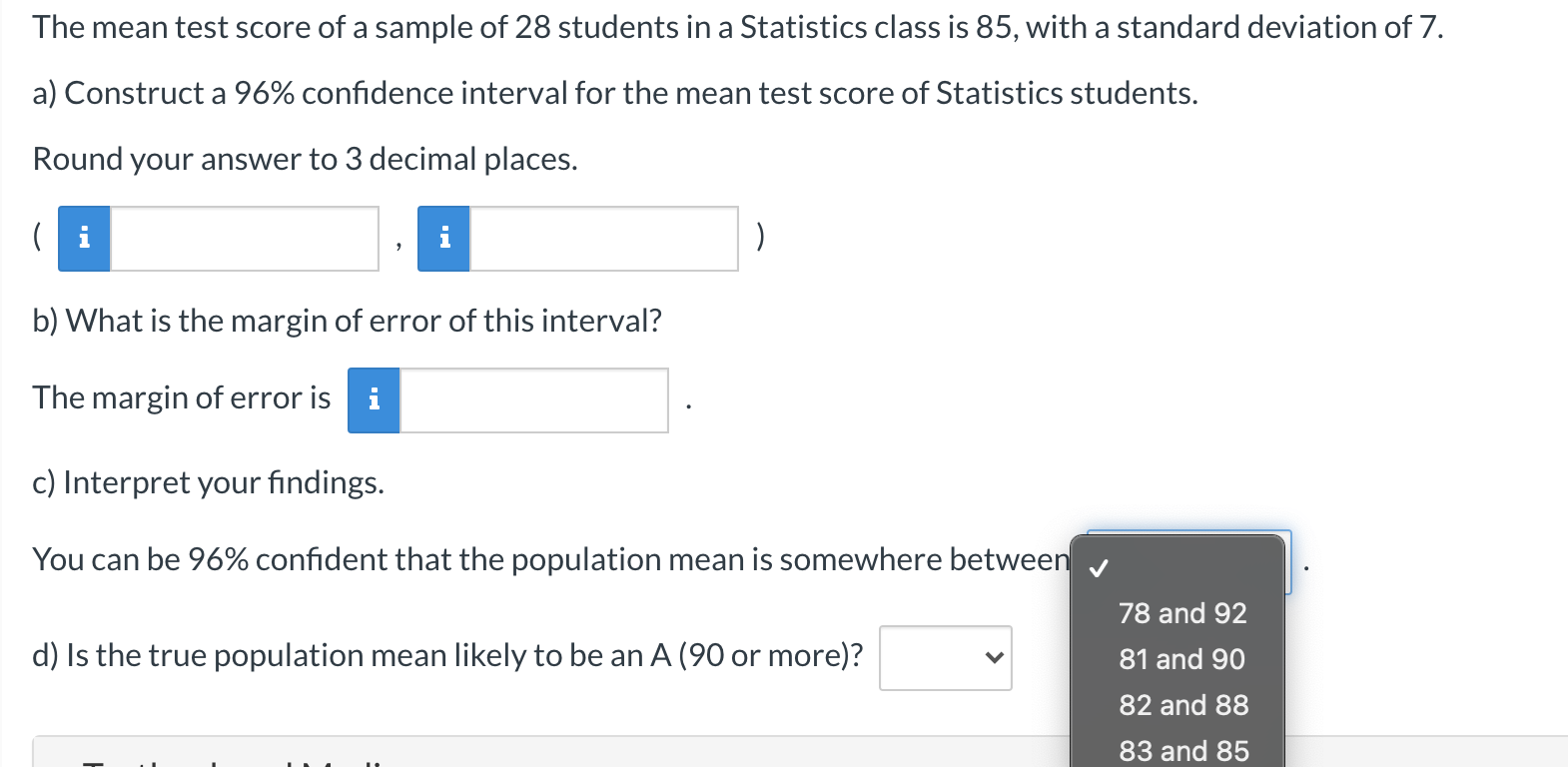Focus the confidence interval lower bound input
The height and width of the screenshot is (767, 1568).
tap(245, 239)
